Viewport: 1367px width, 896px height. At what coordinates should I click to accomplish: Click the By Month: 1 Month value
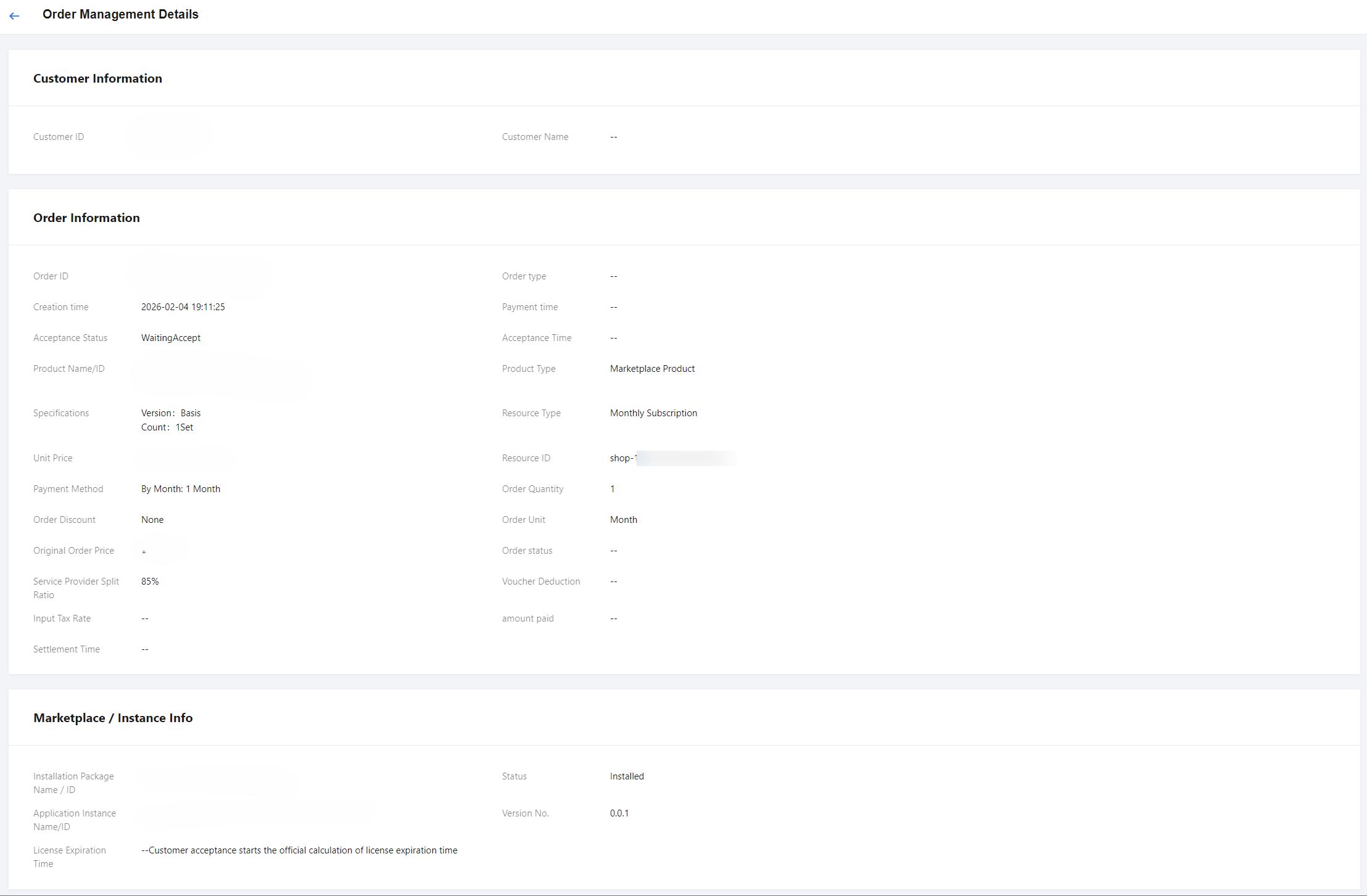pos(181,489)
